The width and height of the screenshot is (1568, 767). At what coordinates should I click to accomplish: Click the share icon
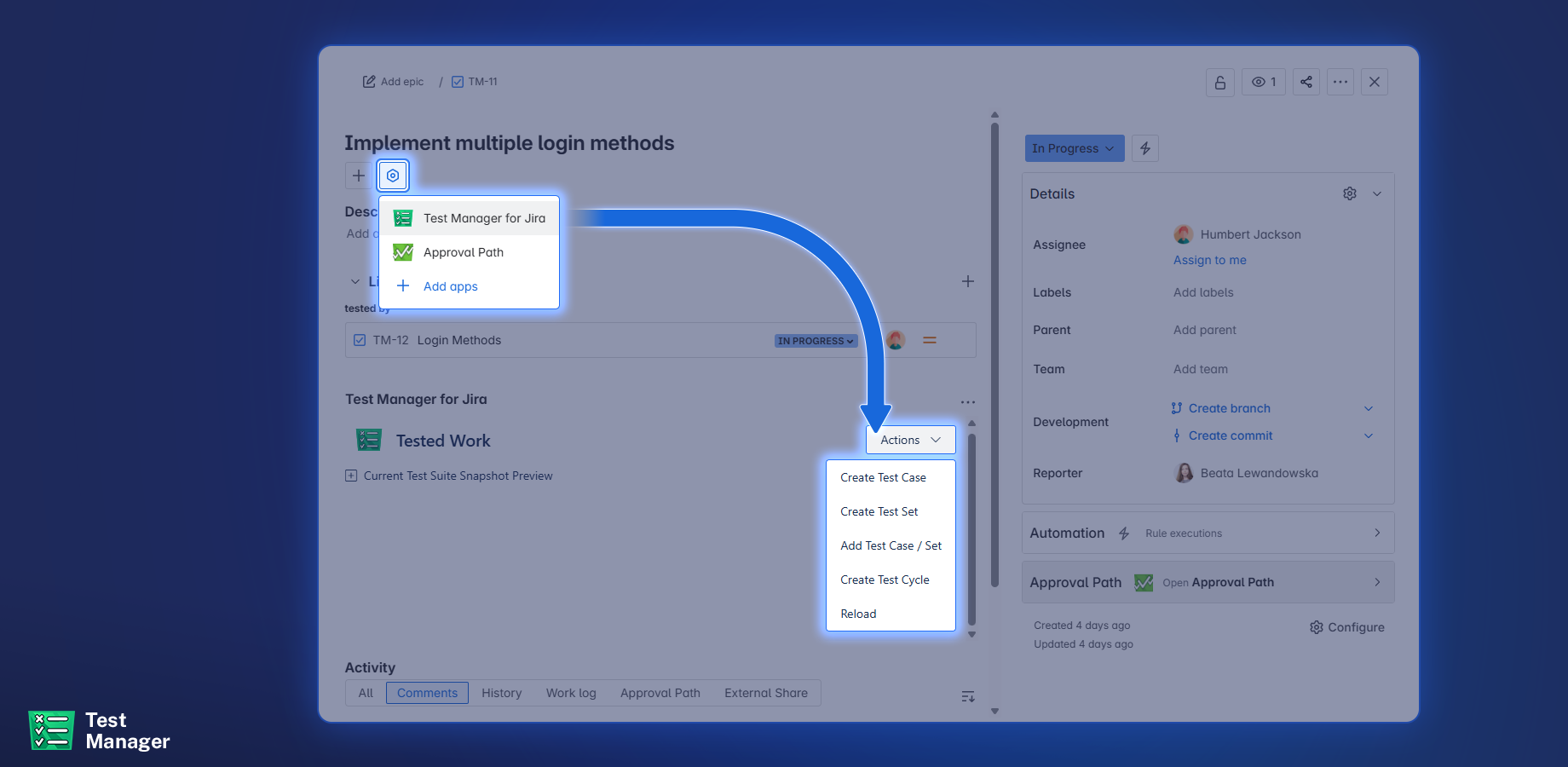tap(1306, 82)
